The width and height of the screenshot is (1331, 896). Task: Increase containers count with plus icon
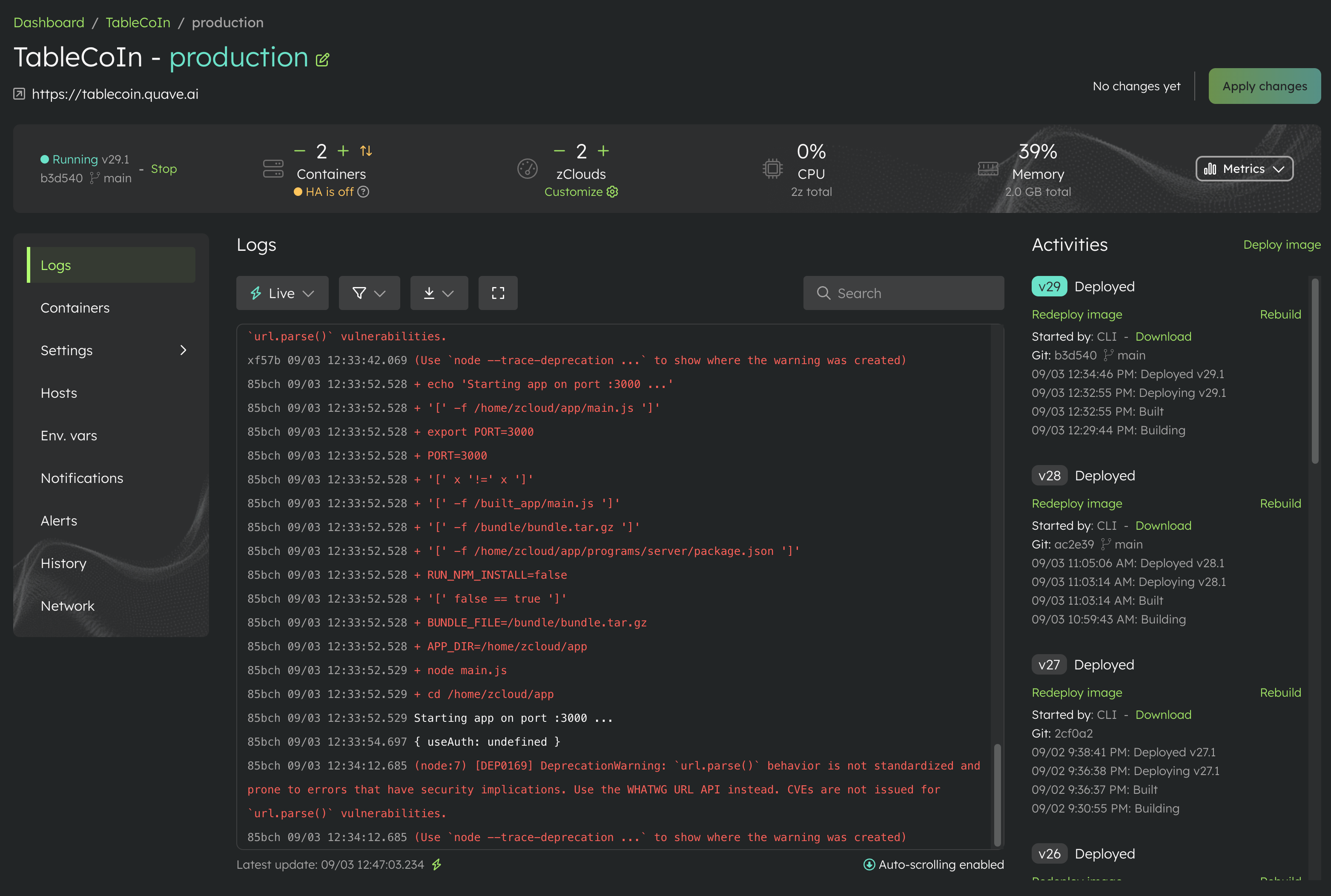click(343, 151)
